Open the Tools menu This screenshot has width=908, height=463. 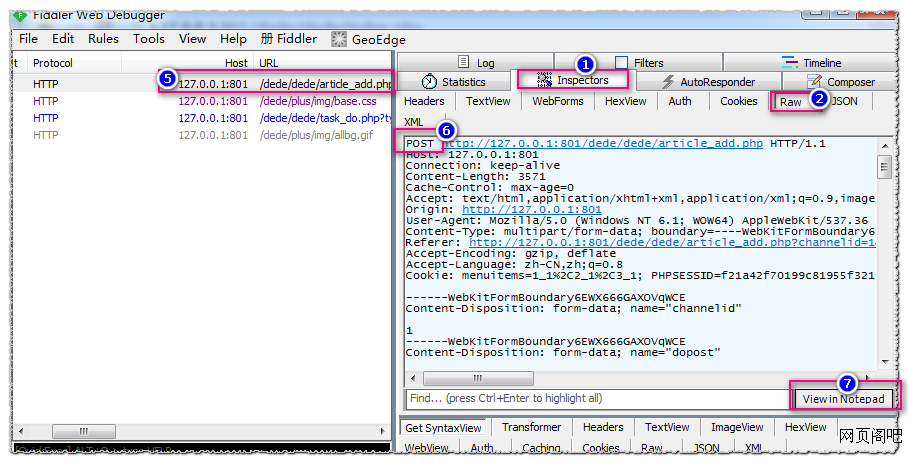coord(149,39)
